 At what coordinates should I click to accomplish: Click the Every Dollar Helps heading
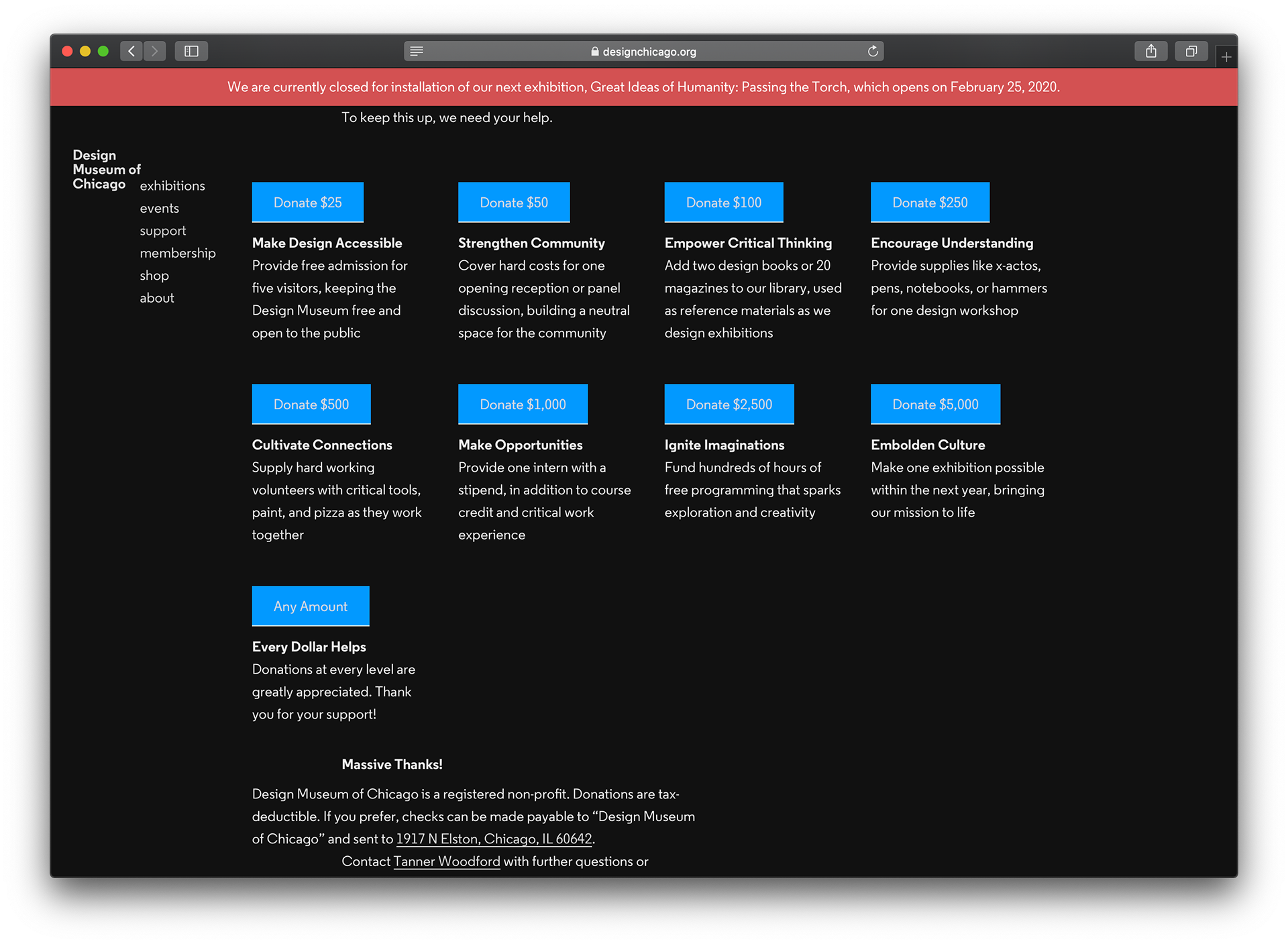point(309,647)
